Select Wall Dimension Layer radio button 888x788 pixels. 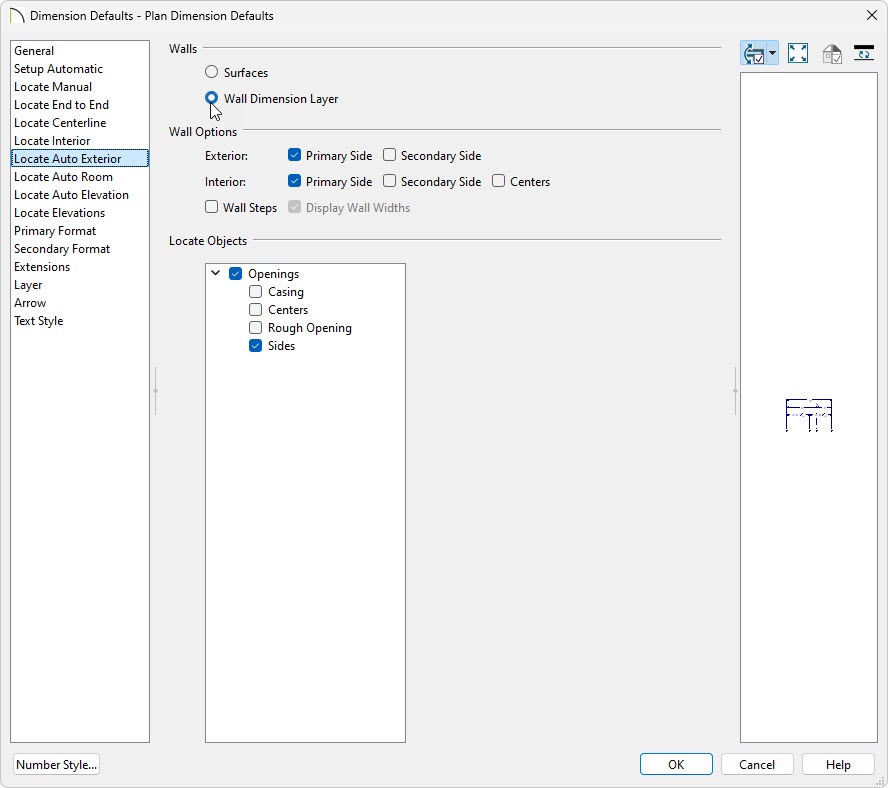click(x=211, y=98)
